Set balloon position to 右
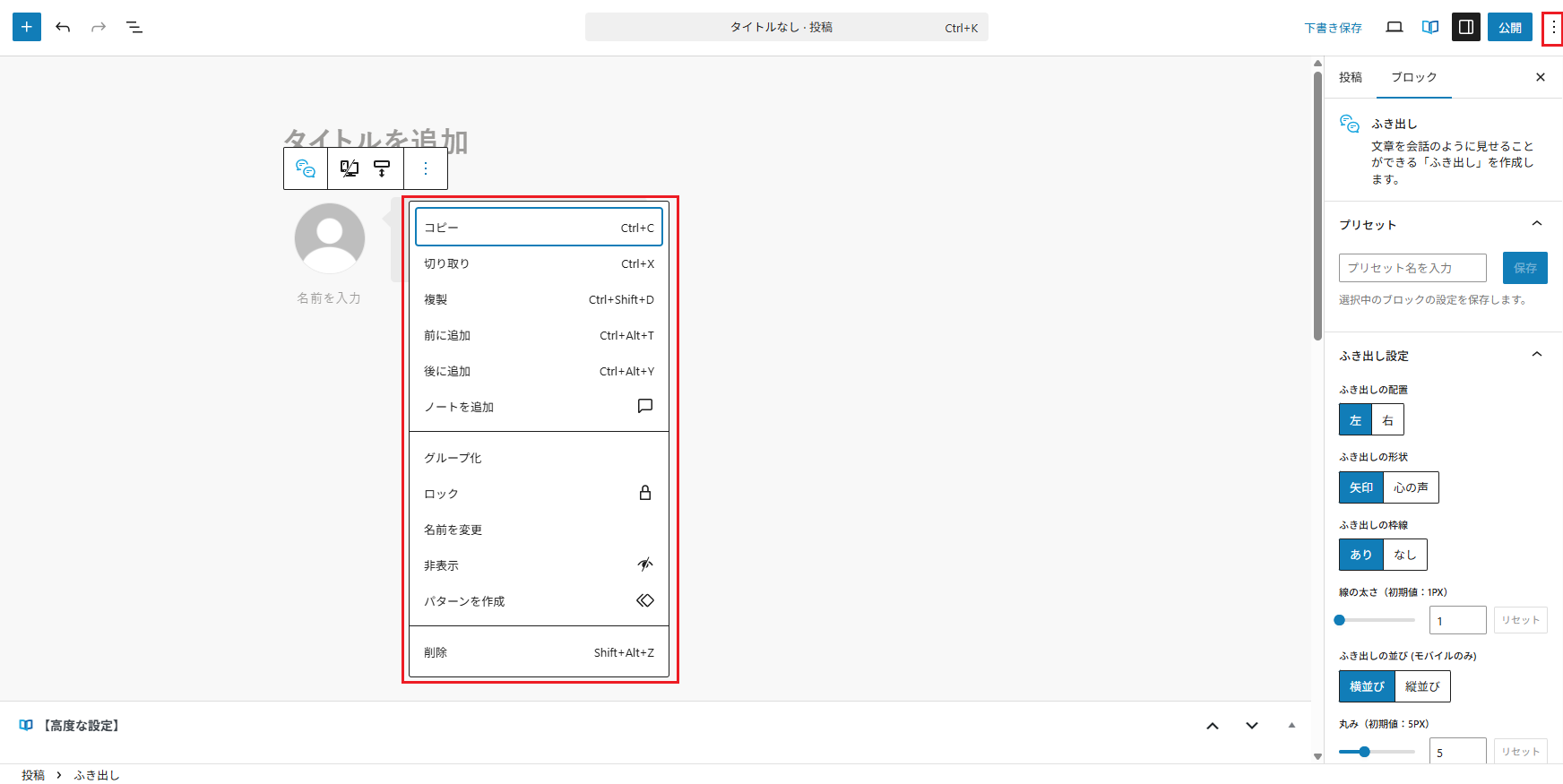The height and width of the screenshot is (784, 1563). pos(1387,420)
